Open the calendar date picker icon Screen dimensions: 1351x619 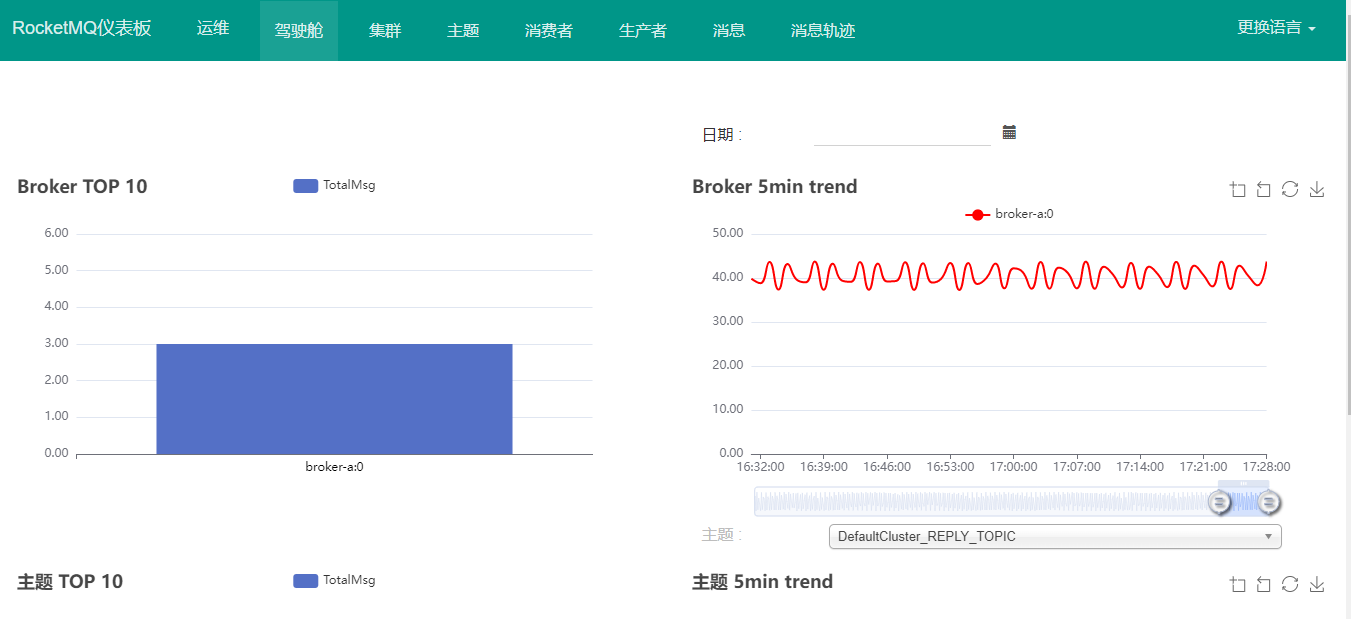(1009, 132)
